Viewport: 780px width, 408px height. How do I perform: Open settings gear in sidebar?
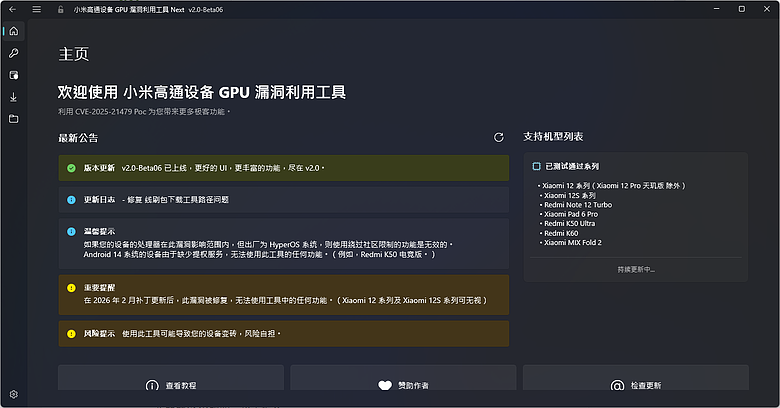pos(13,394)
